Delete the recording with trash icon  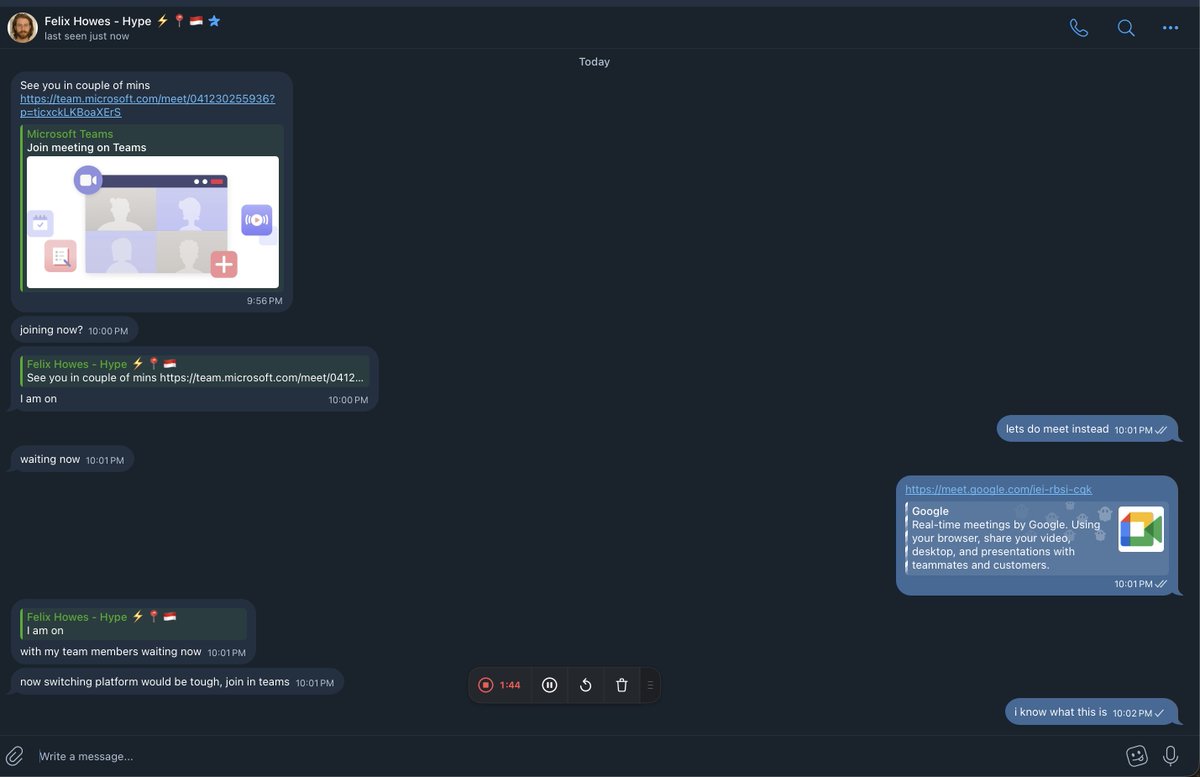pyautogui.click(x=622, y=685)
